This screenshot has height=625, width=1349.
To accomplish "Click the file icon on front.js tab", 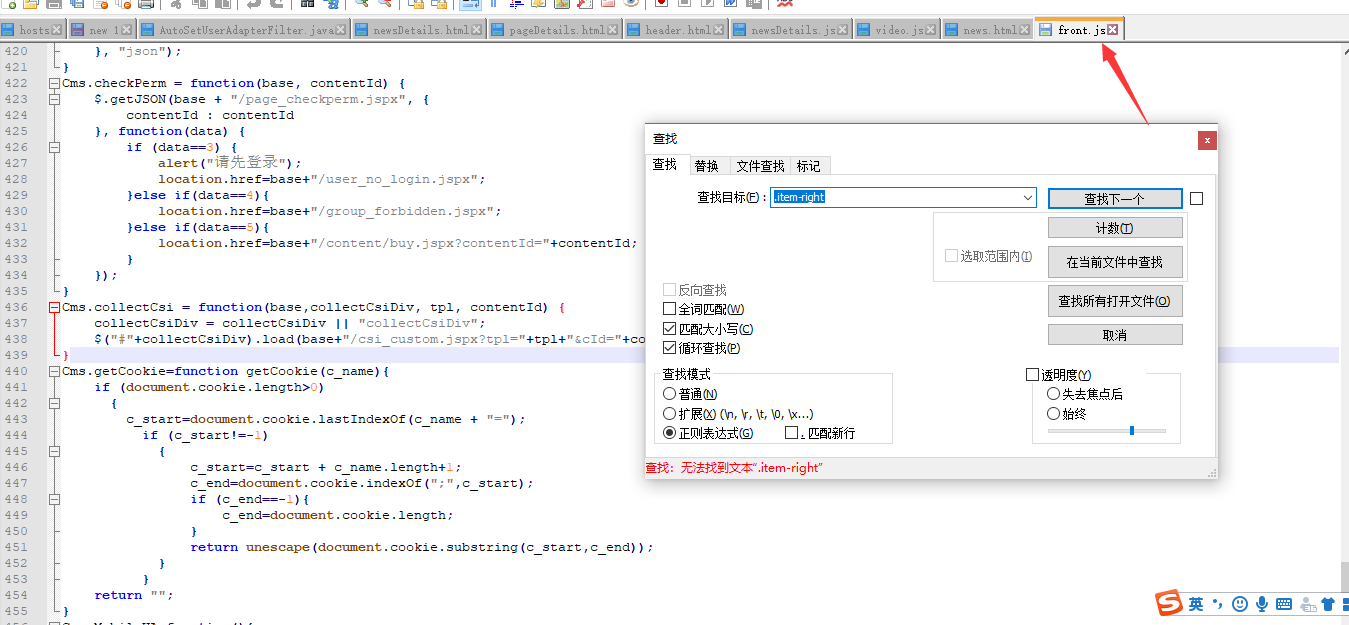I will tap(1047, 30).
